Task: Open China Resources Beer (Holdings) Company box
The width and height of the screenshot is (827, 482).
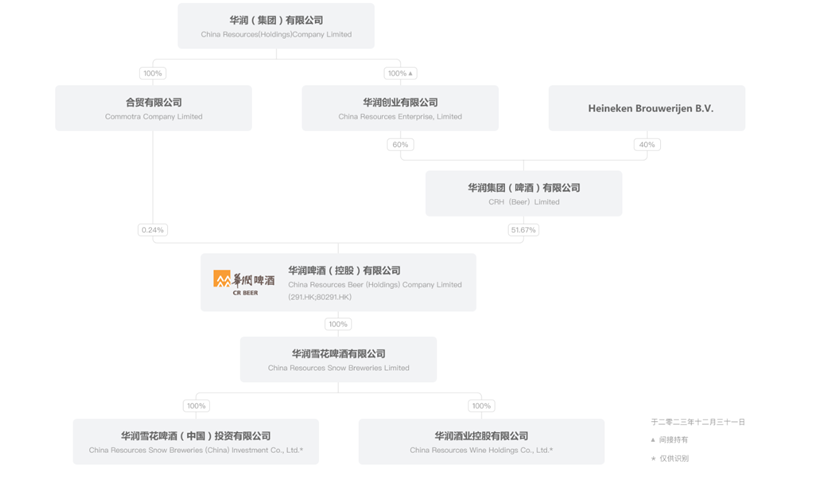Action: click(338, 282)
